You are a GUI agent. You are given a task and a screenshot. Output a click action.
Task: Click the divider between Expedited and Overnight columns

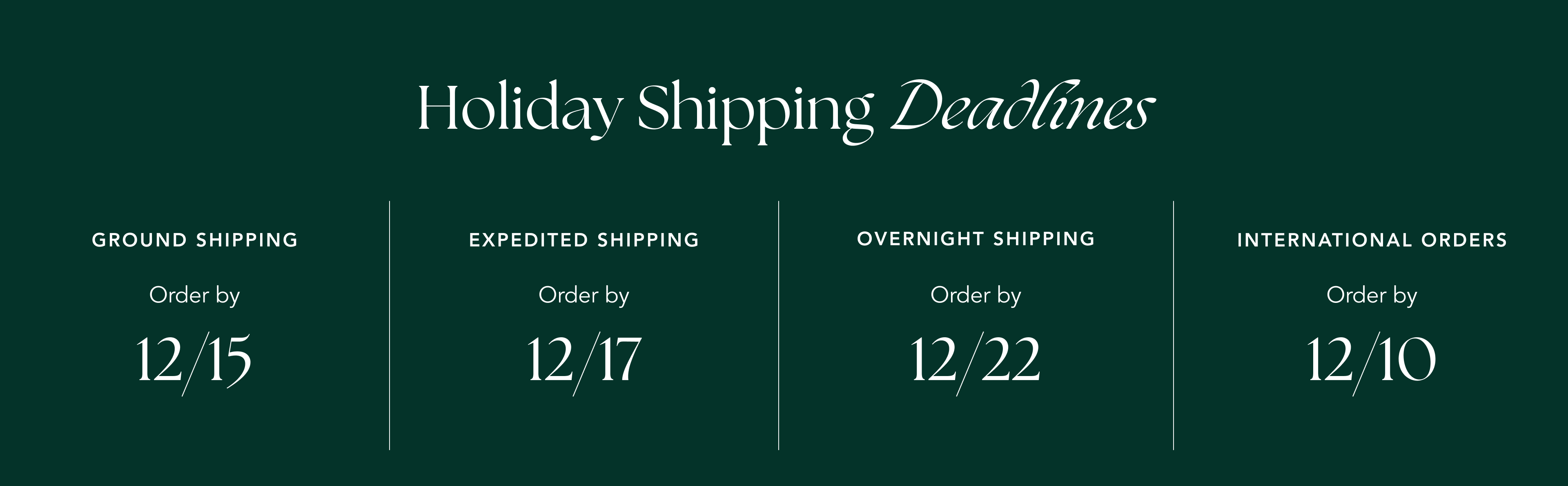click(x=779, y=325)
